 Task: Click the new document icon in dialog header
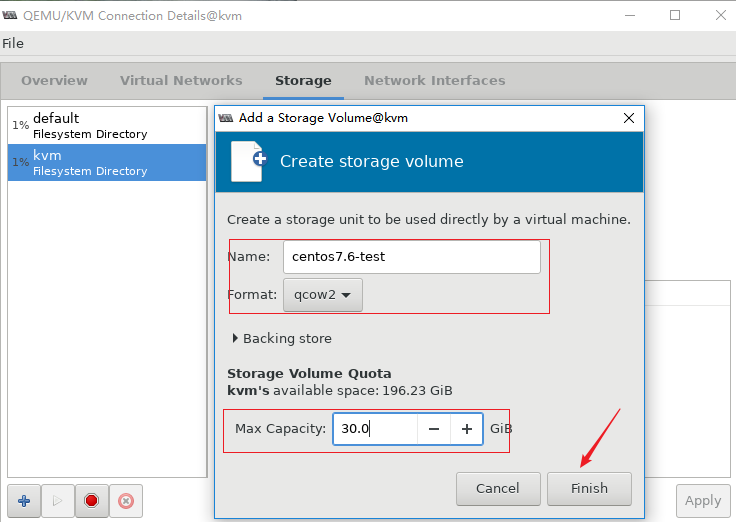click(x=249, y=161)
